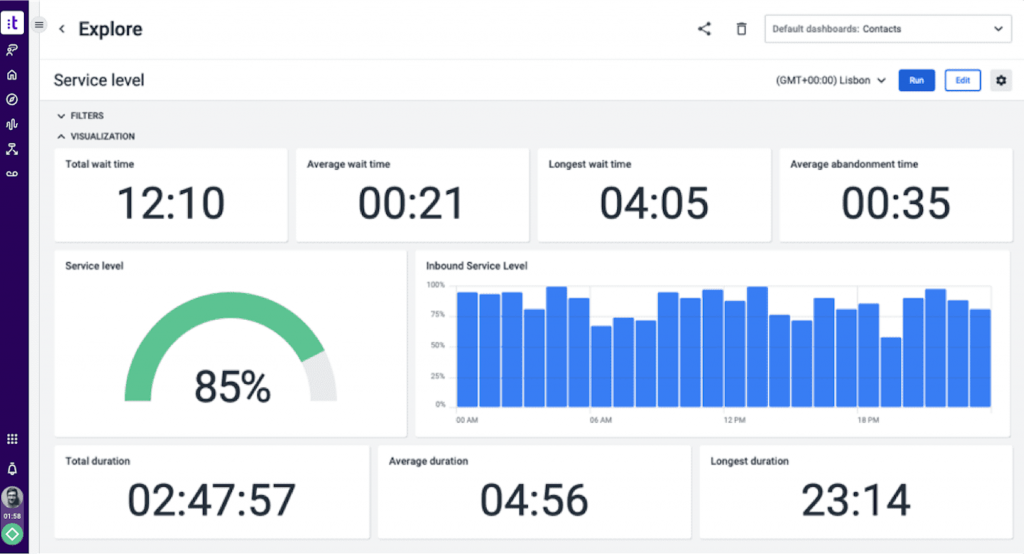
Task: Click the blue Run button
Action: (x=916, y=80)
